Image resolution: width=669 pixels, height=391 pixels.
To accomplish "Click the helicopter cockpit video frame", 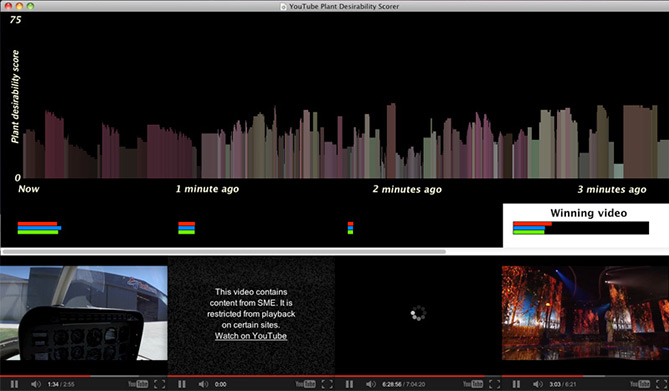I will pyautogui.click(x=84, y=313).
